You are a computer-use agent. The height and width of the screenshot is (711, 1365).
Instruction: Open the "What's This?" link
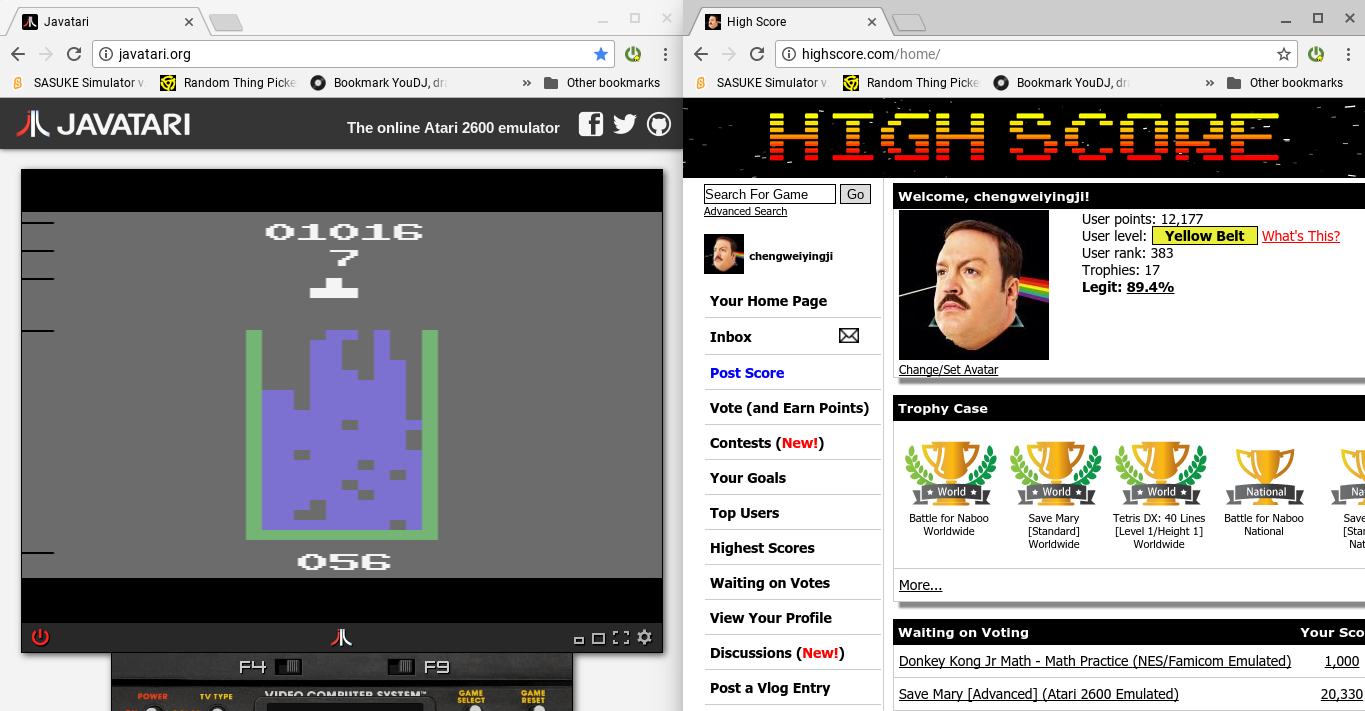pyautogui.click(x=1300, y=236)
